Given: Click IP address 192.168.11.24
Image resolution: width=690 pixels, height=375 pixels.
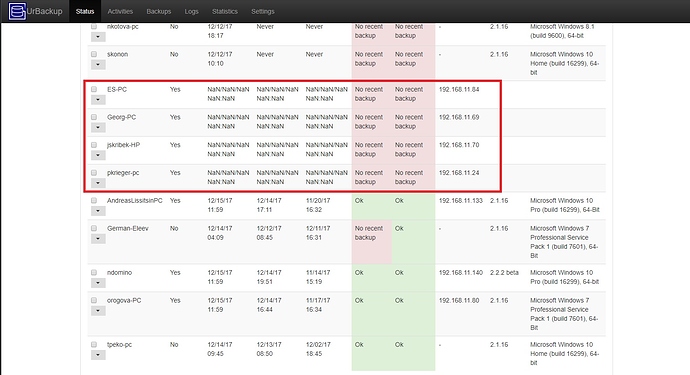Looking at the screenshot, I should click(459, 173).
